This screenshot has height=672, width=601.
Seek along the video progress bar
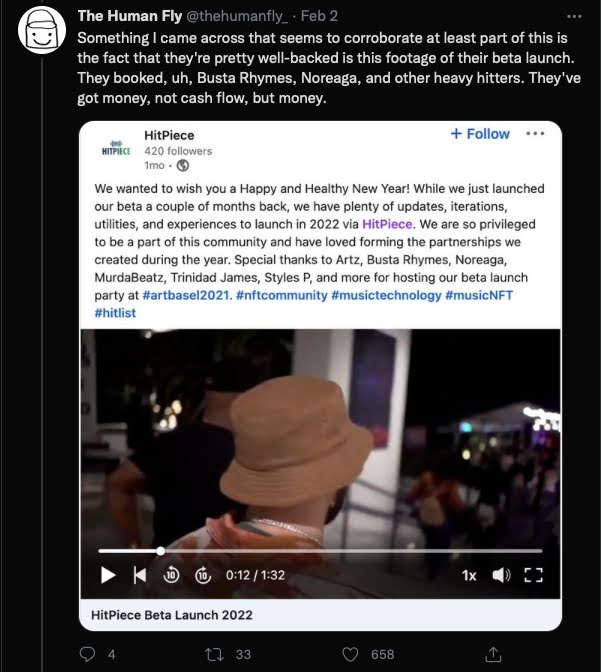(x=320, y=551)
